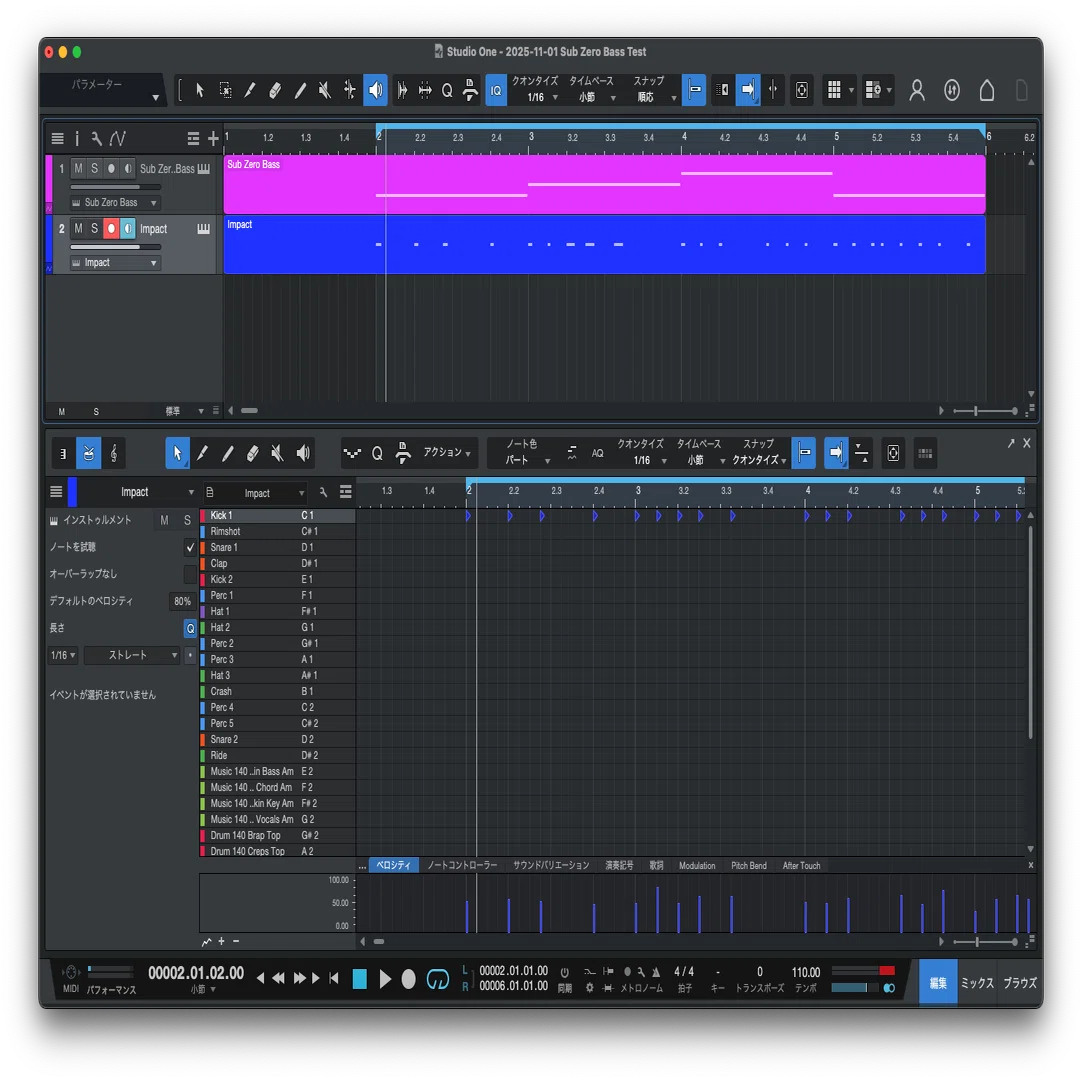
Task: Open the Impact instrument dropdown on track 2
Action: pos(115,263)
